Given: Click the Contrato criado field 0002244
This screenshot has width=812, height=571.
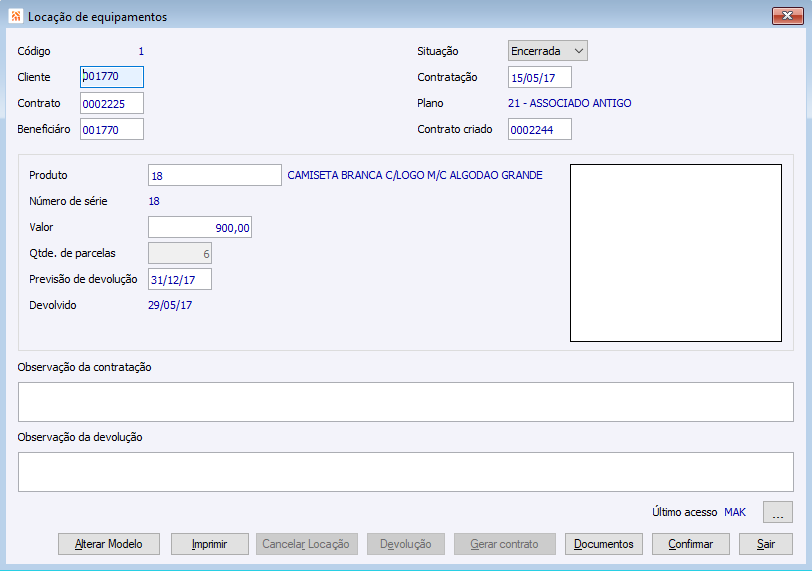Looking at the screenshot, I should pos(540,129).
